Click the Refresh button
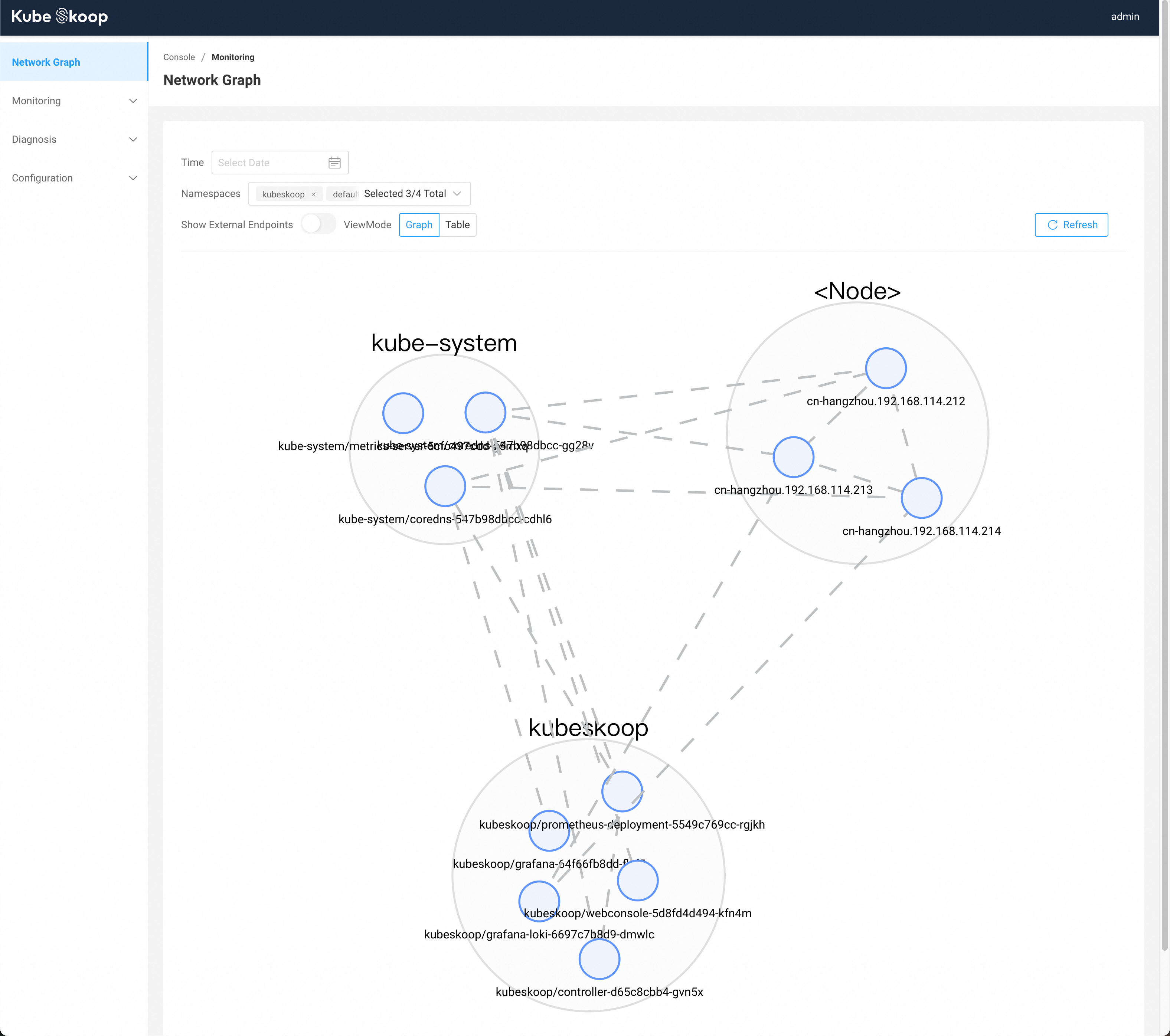Image resolution: width=1170 pixels, height=1036 pixels. [1071, 224]
